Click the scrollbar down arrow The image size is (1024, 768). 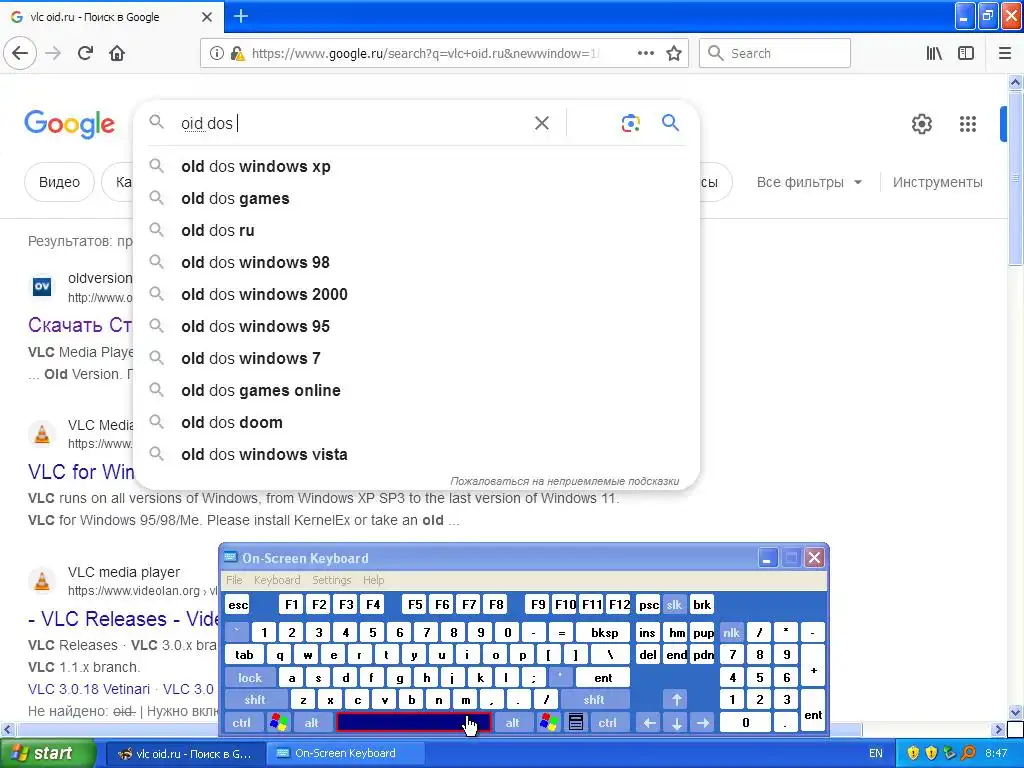tap(1016, 713)
